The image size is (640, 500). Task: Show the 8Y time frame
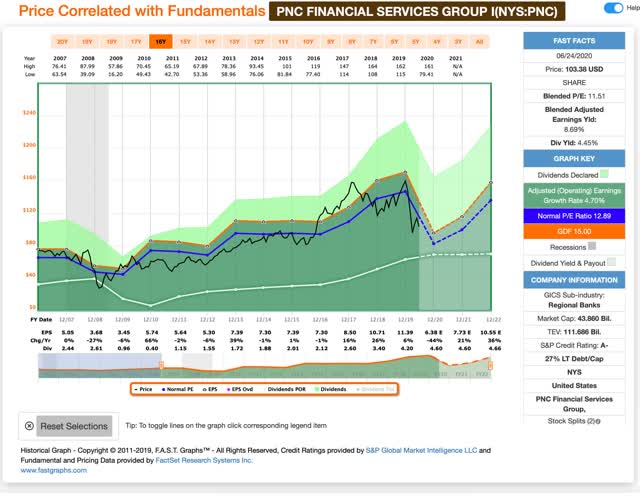pyautogui.click(x=352, y=42)
